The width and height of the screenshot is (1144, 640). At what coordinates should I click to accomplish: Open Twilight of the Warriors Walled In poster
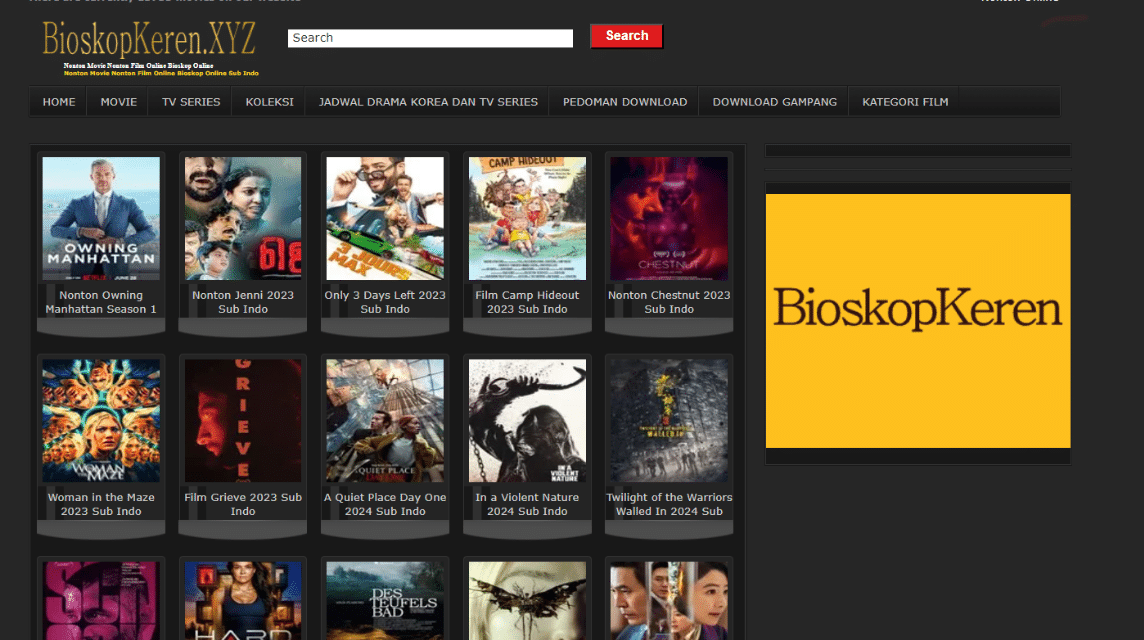click(x=669, y=420)
